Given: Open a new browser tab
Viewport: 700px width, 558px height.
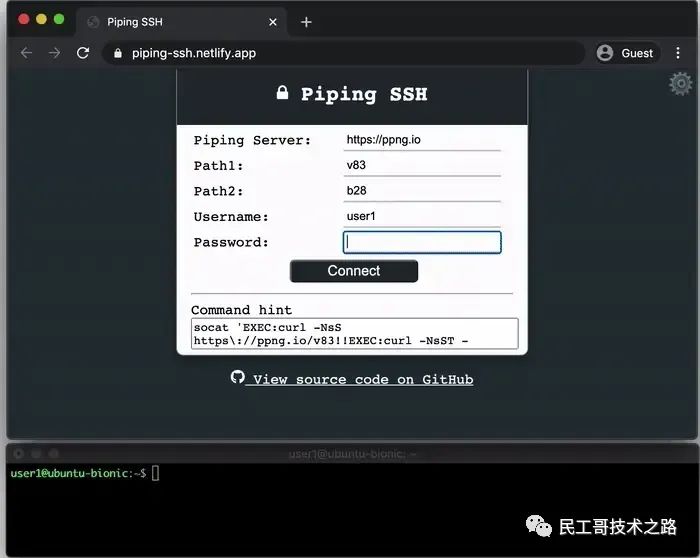Looking at the screenshot, I should [x=306, y=22].
